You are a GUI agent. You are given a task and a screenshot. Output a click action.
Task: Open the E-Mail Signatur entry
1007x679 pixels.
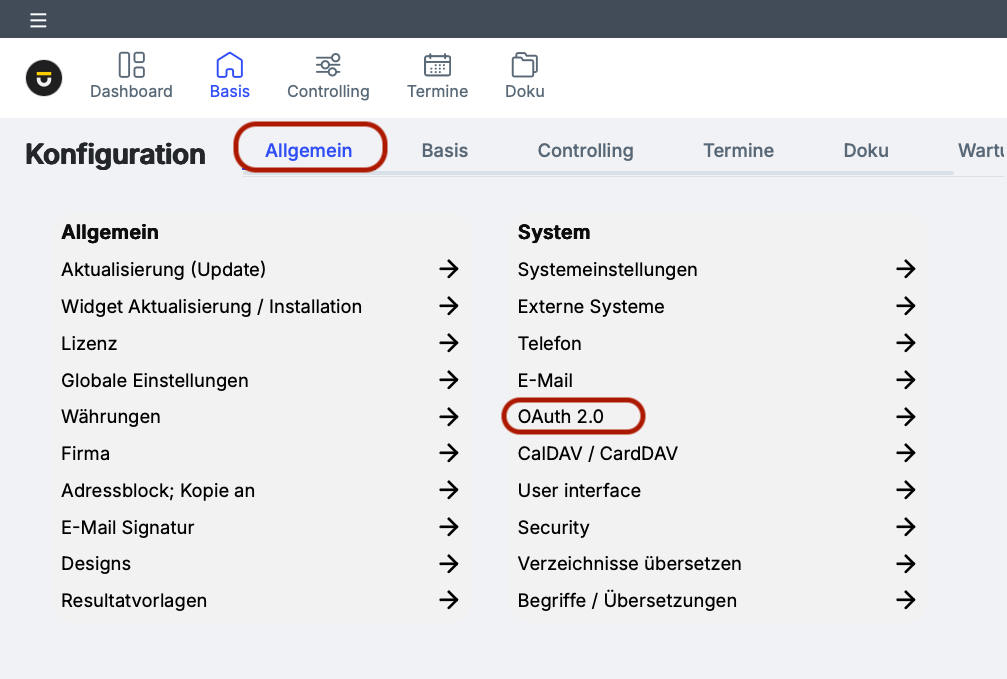click(x=128, y=527)
